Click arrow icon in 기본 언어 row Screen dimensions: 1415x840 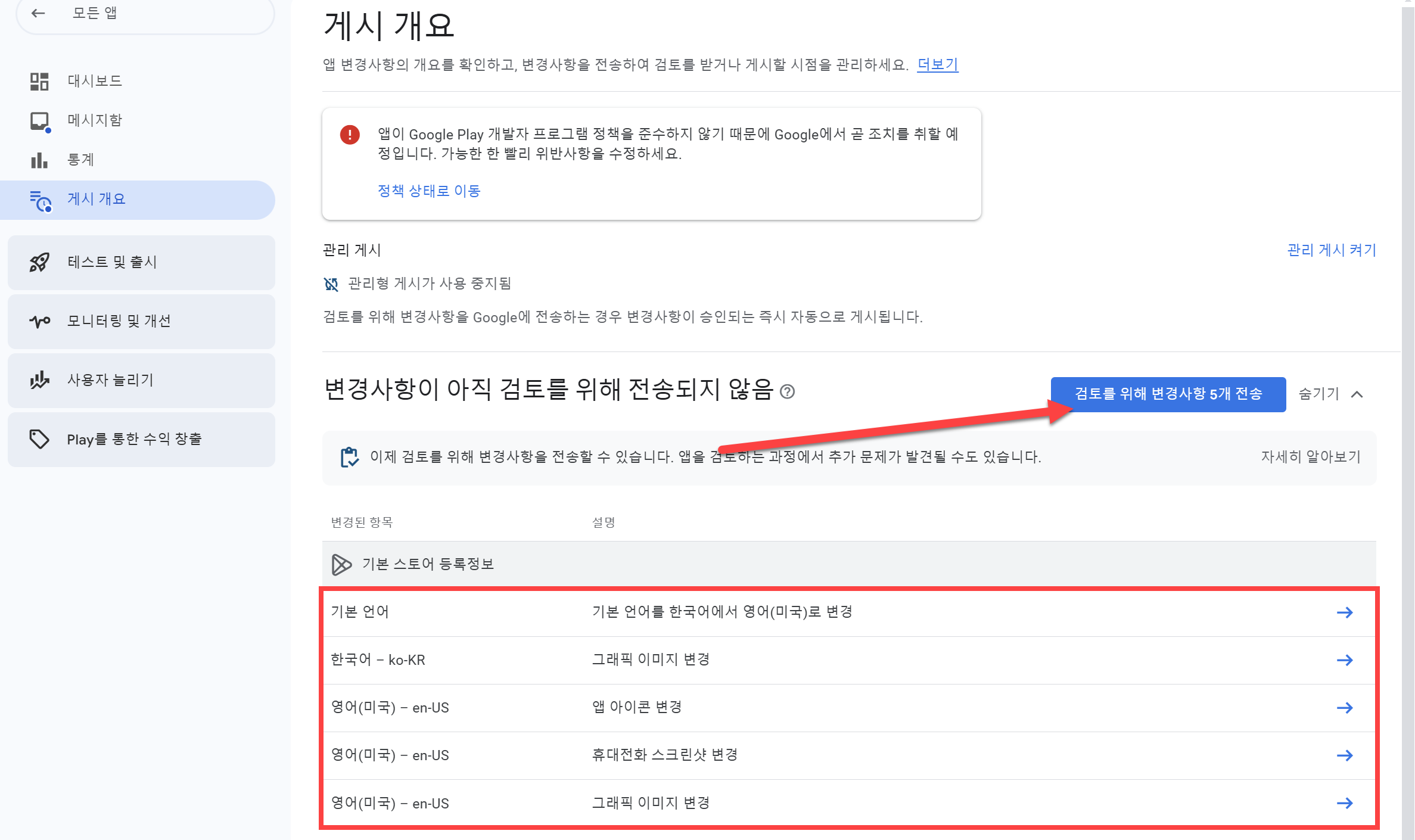(1344, 612)
